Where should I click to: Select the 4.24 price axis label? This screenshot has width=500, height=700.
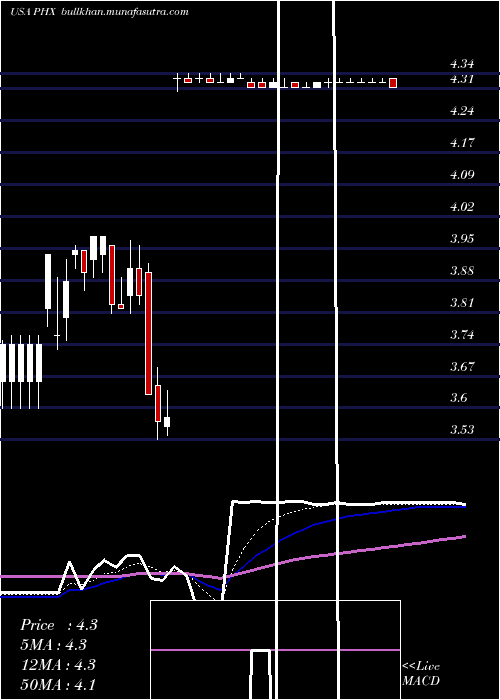462,111
